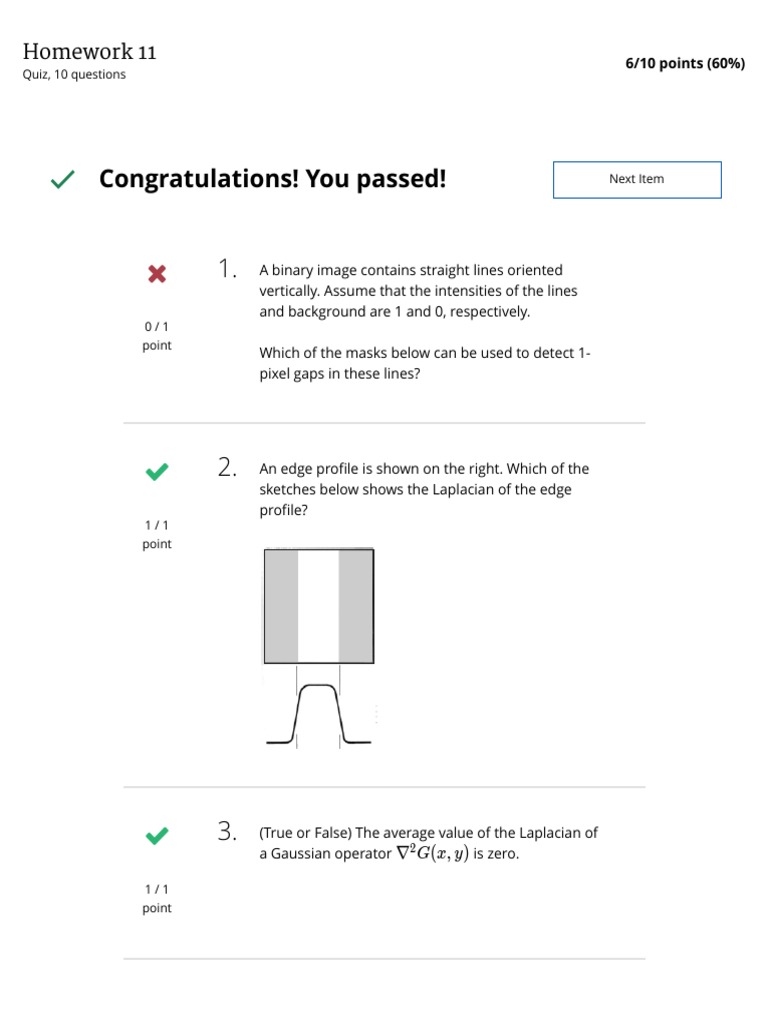Screen dimensions: 768x1024
Task: Click the question 3 number label
Action: click(x=227, y=832)
